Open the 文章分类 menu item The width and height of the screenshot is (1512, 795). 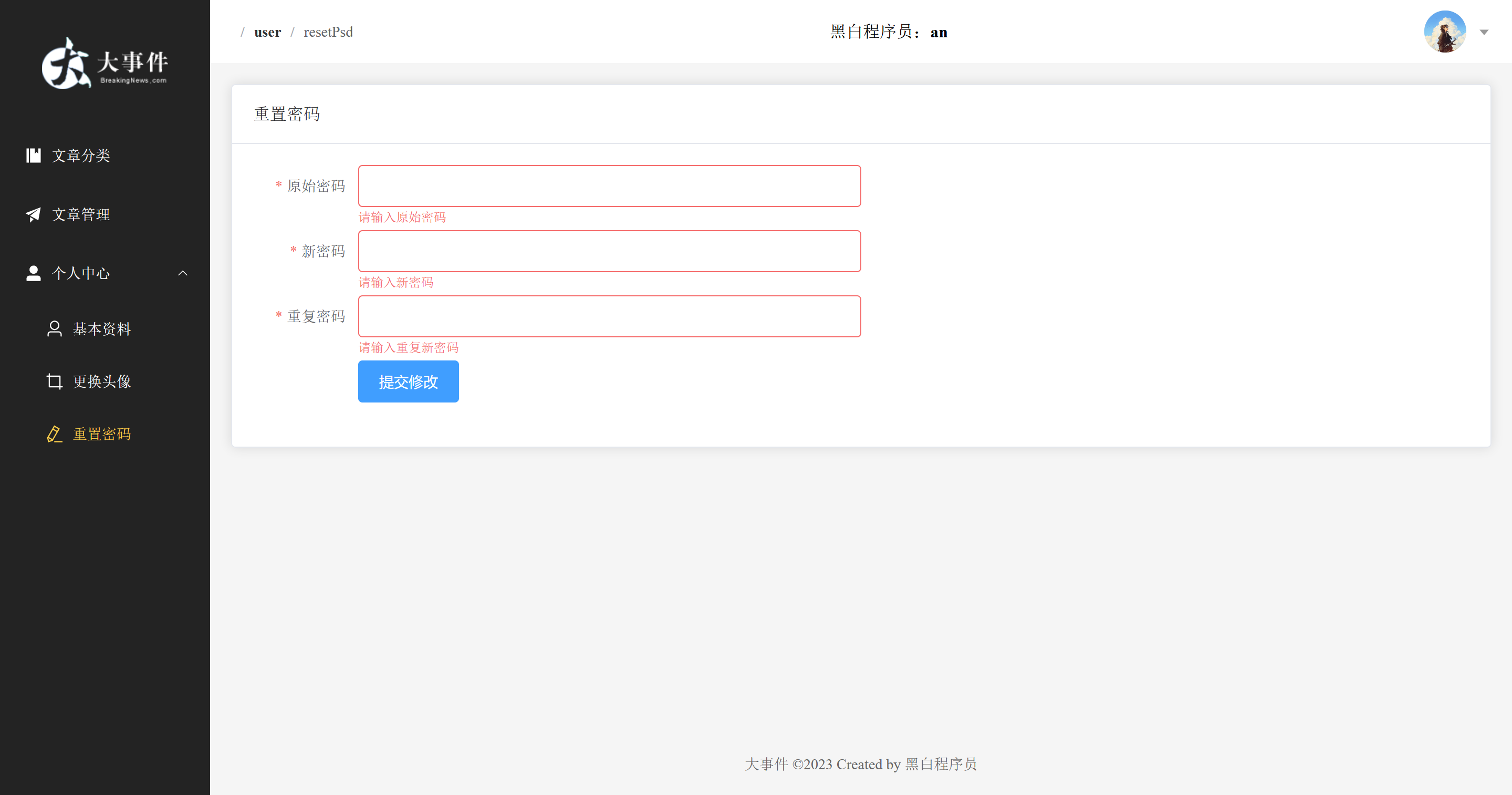pos(81,156)
